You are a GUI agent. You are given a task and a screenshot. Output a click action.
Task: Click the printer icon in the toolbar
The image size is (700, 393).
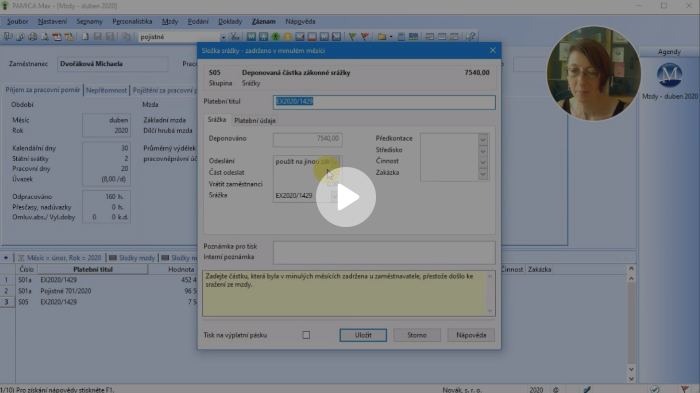click(33, 37)
